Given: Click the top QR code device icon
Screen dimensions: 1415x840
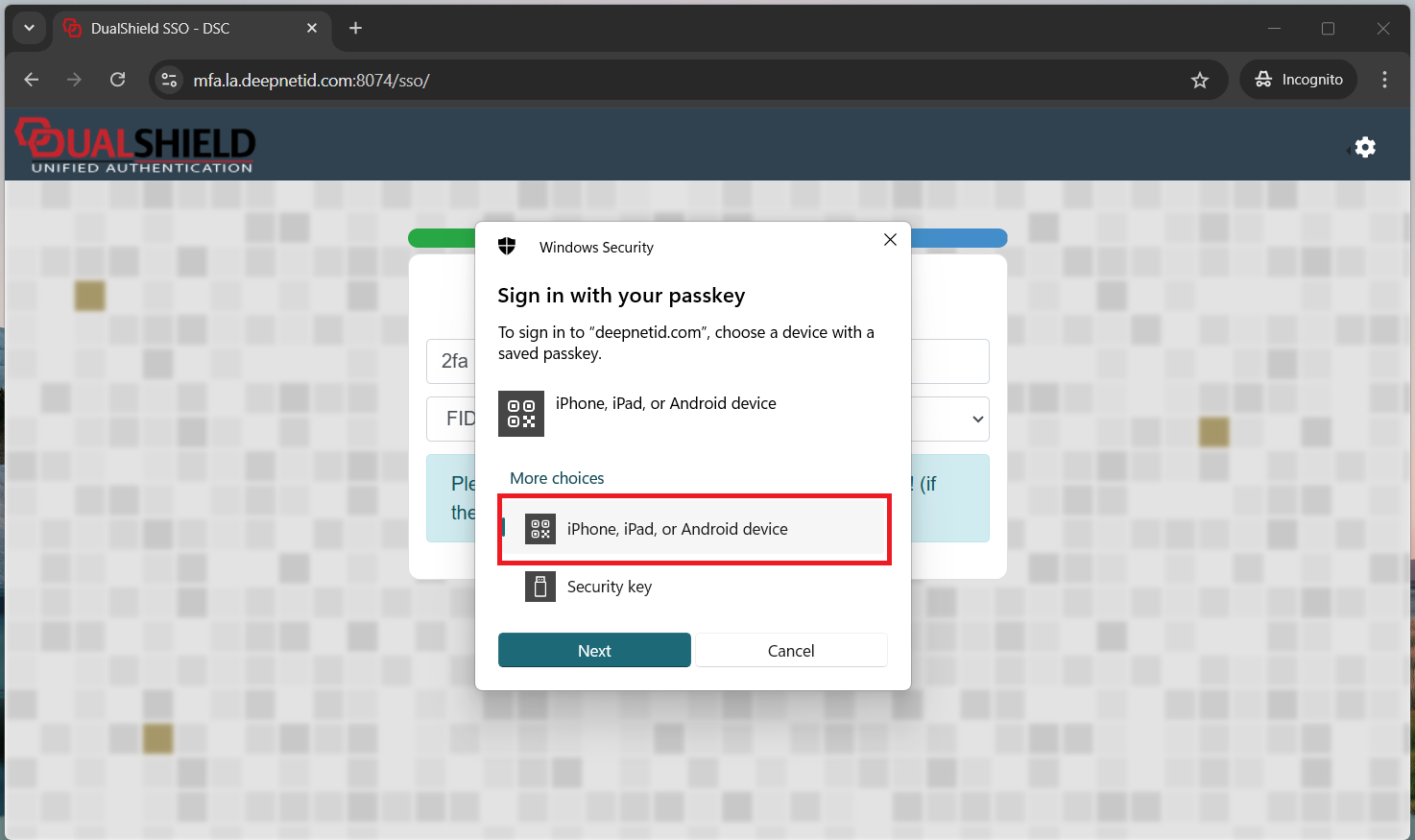Looking at the screenshot, I should click(521, 414).
